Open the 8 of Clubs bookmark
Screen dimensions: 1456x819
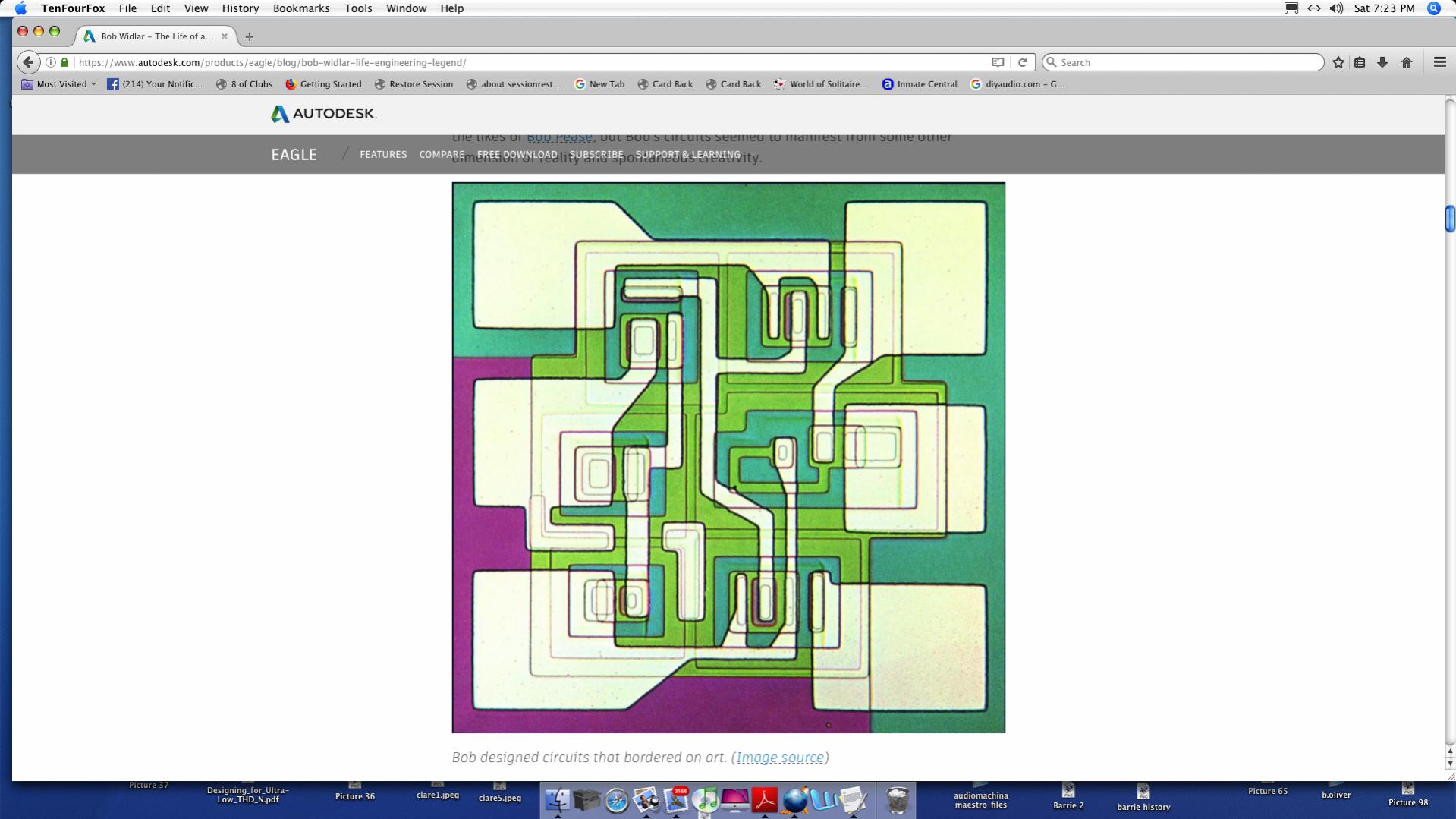pos(244,84)
